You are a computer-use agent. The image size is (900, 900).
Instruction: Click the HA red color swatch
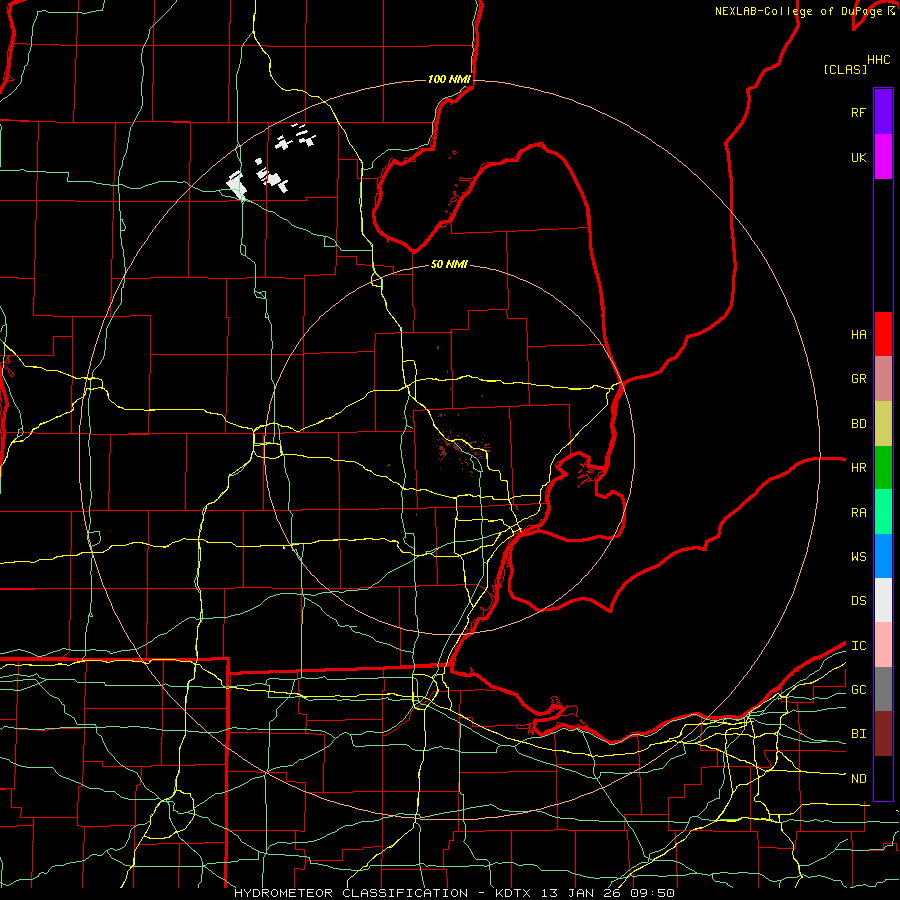click(x=883, y=334)
